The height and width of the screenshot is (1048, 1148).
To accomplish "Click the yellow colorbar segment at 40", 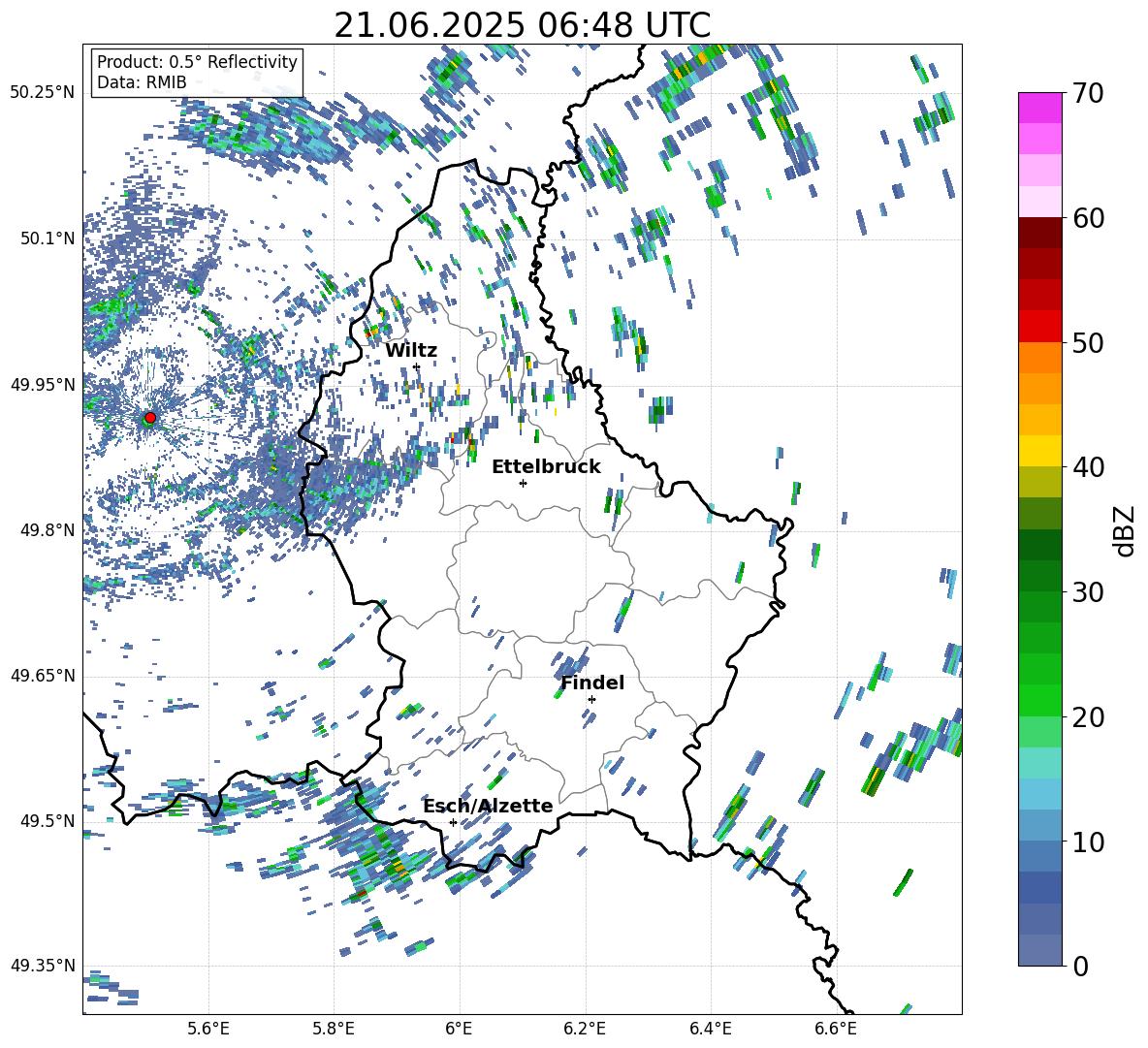I will click(x=1040, y=452).
